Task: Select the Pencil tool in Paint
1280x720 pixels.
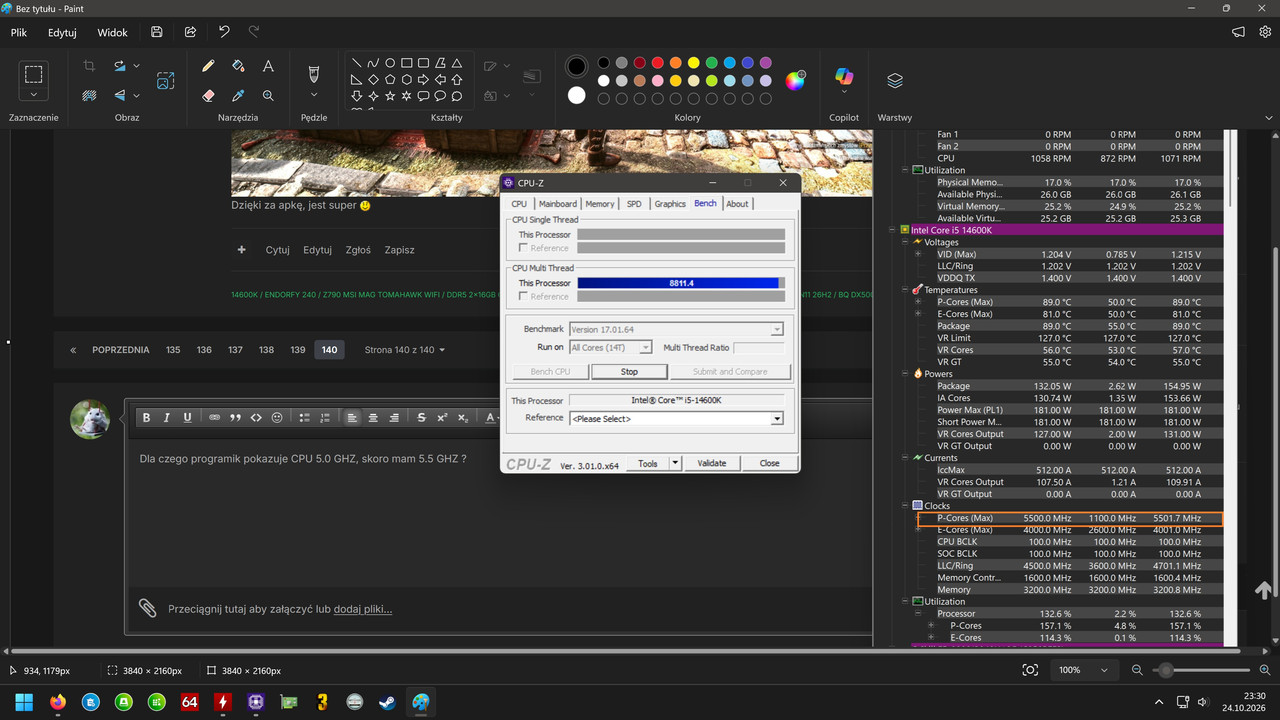Action: click(208, 66)
